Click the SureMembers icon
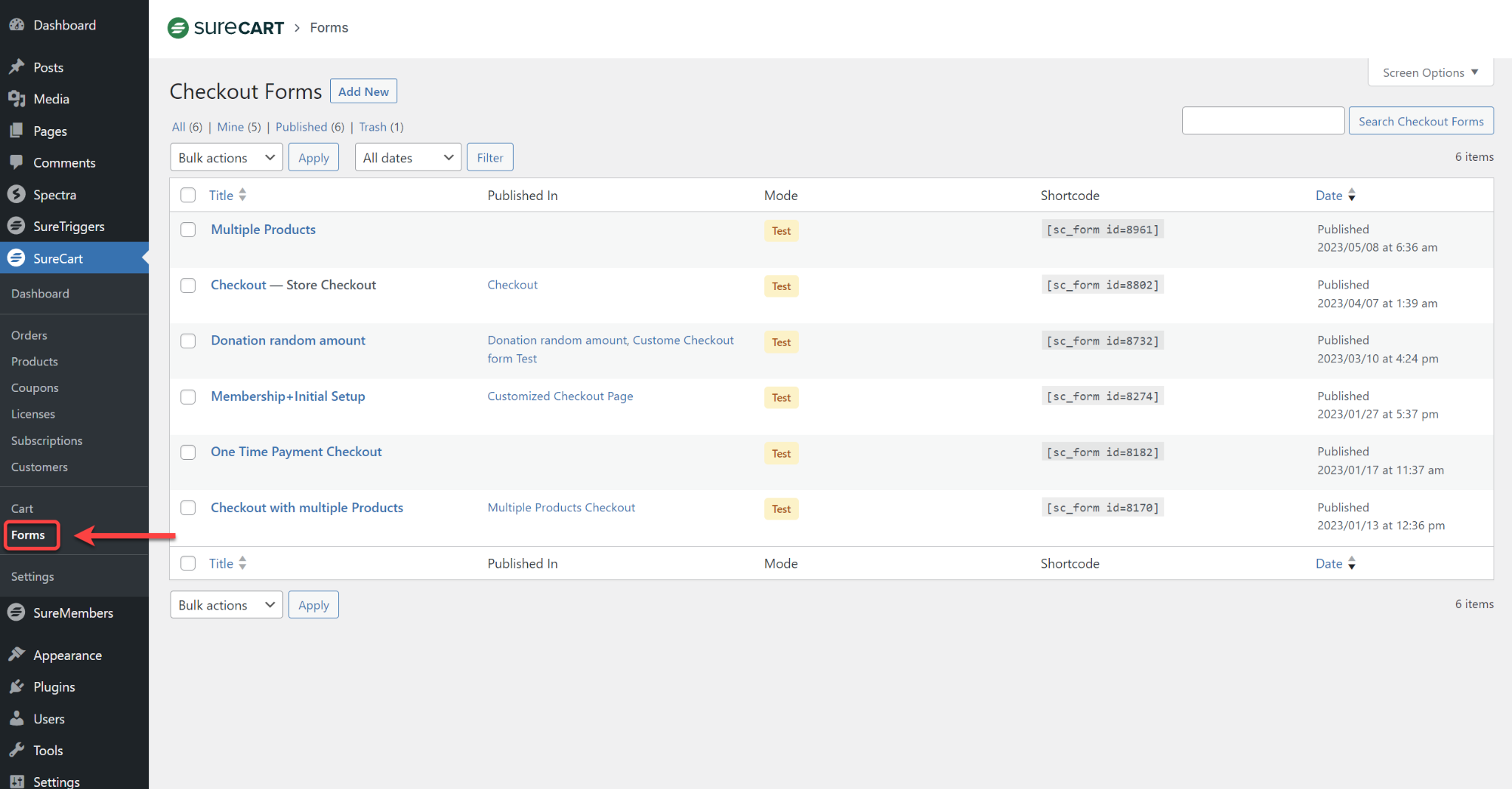The height and width of the screenshot is (789, 1512). (16, 613)
